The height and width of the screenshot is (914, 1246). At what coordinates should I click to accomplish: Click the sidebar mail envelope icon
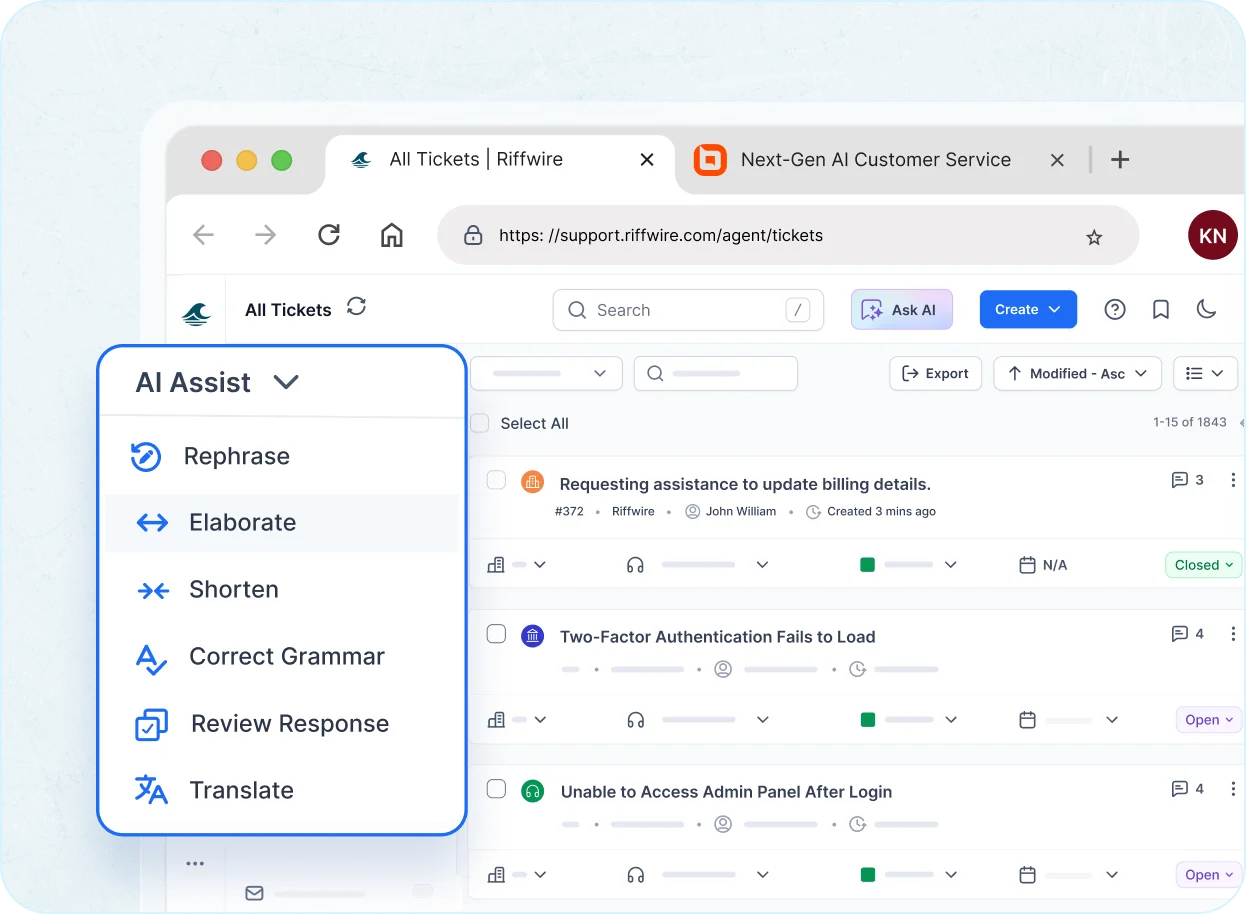pyautogui.click(x=254, y=893)
